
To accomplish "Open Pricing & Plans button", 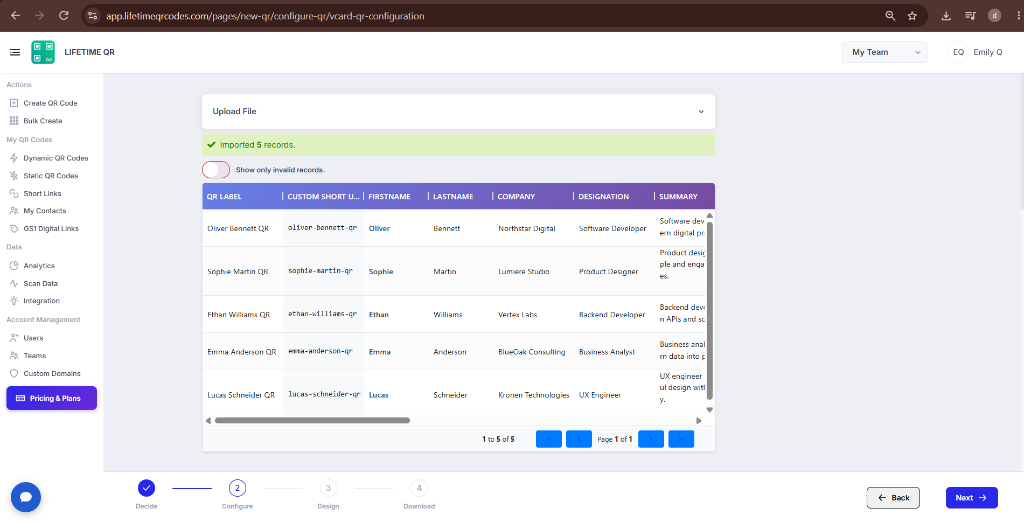I will (x=52, y=399).
